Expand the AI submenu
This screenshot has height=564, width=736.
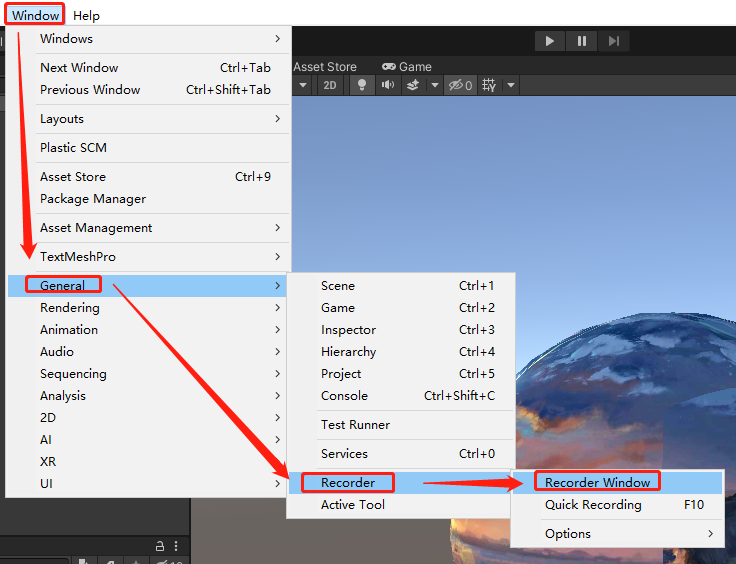[148, 440]
